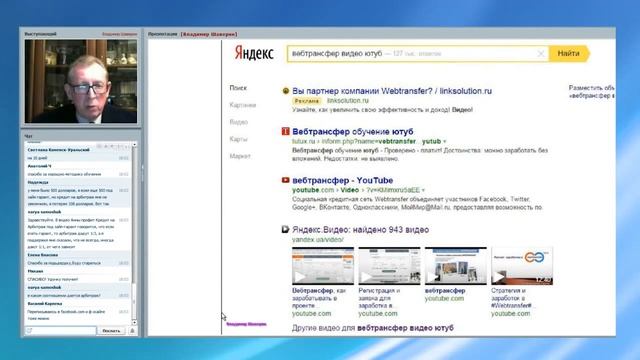Select the Поиск tab in the Яндекс sidebar
Viewport: 640px width, 360px height.
click(238, 88)
